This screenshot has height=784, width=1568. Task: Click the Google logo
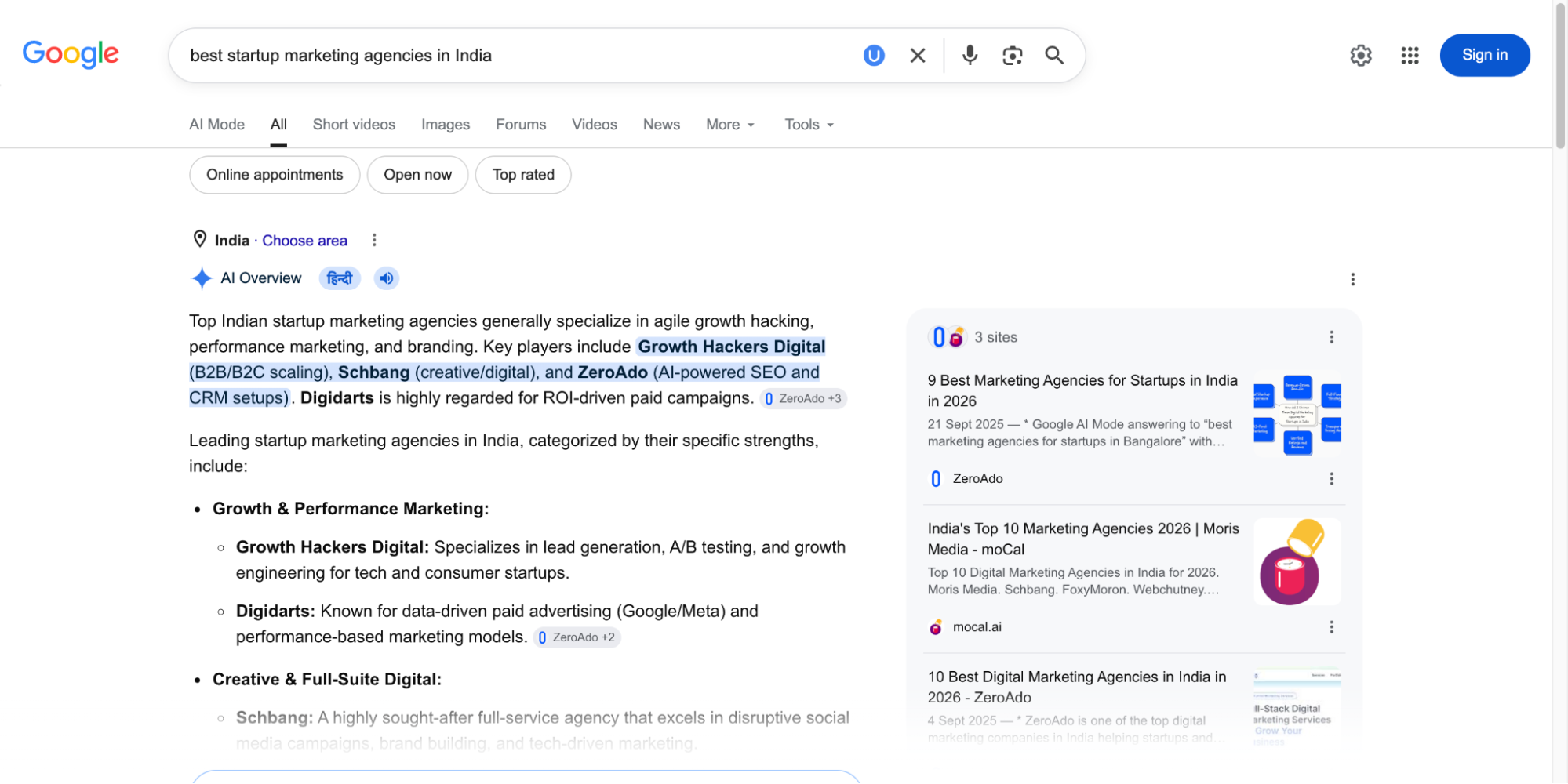click(x=71, y=53)
